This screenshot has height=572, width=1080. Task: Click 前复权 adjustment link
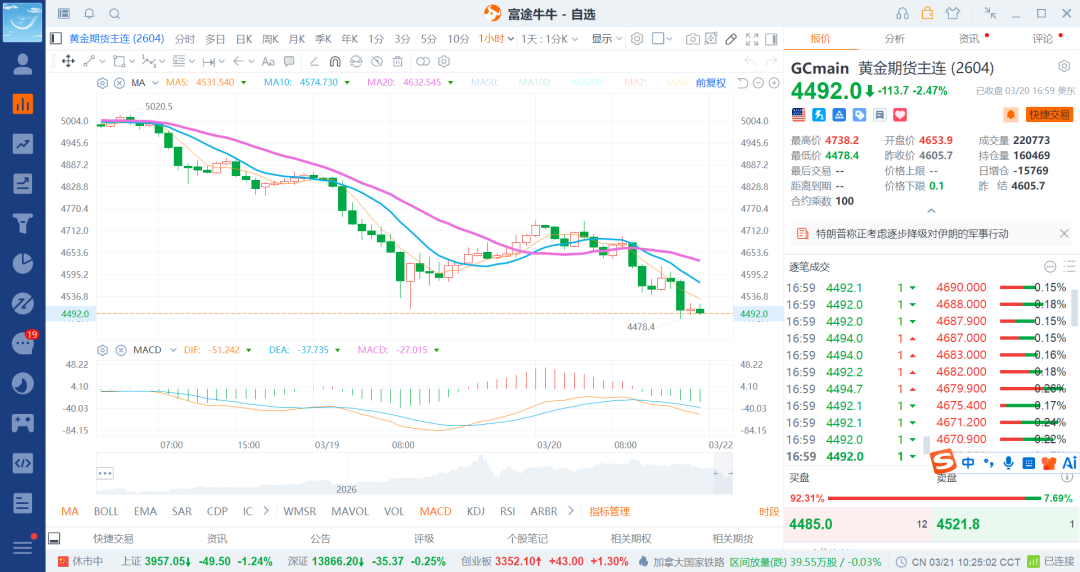[x=711, y=83]
